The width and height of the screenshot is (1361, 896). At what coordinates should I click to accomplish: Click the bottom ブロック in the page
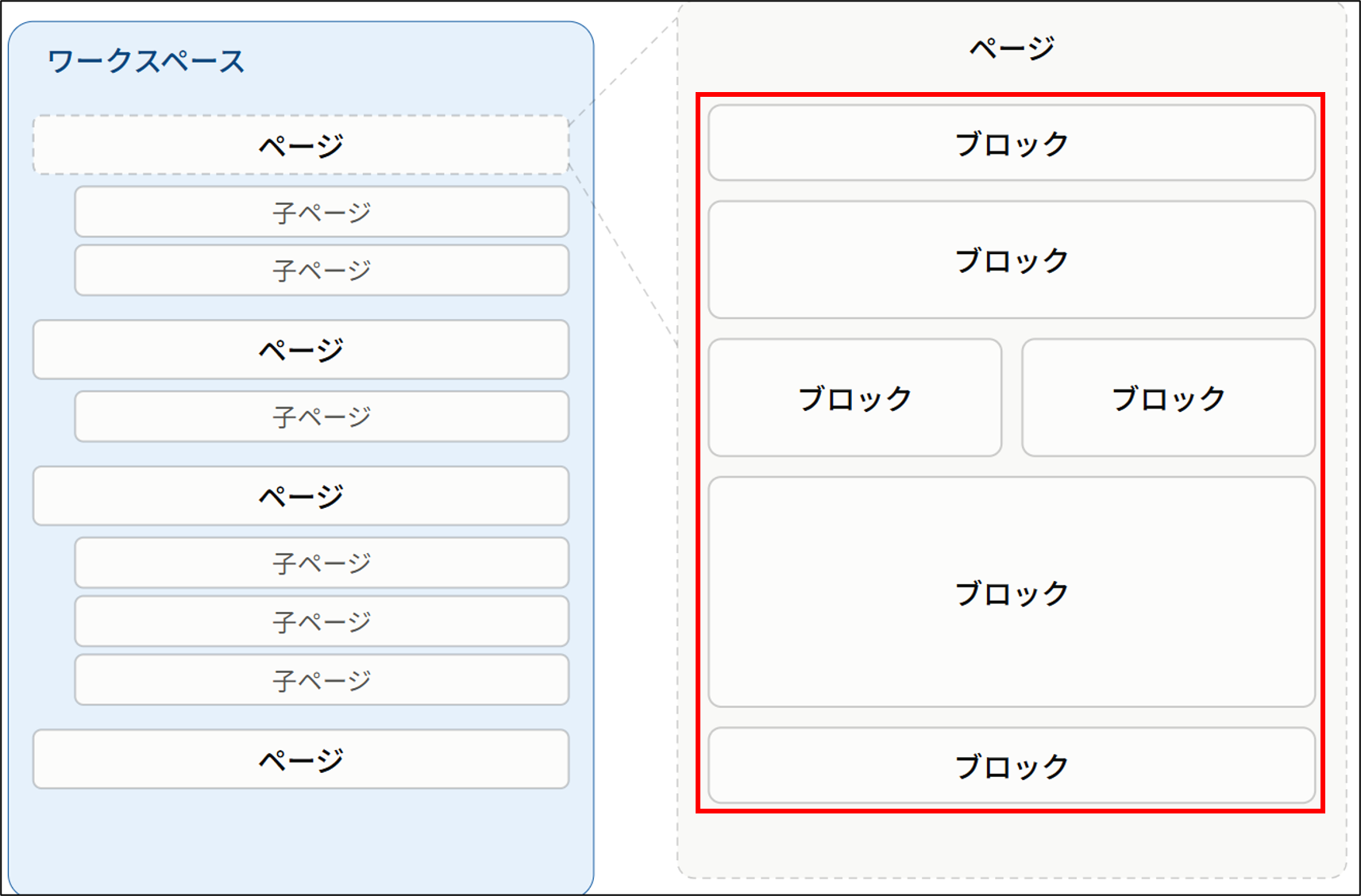point(1012,766)
